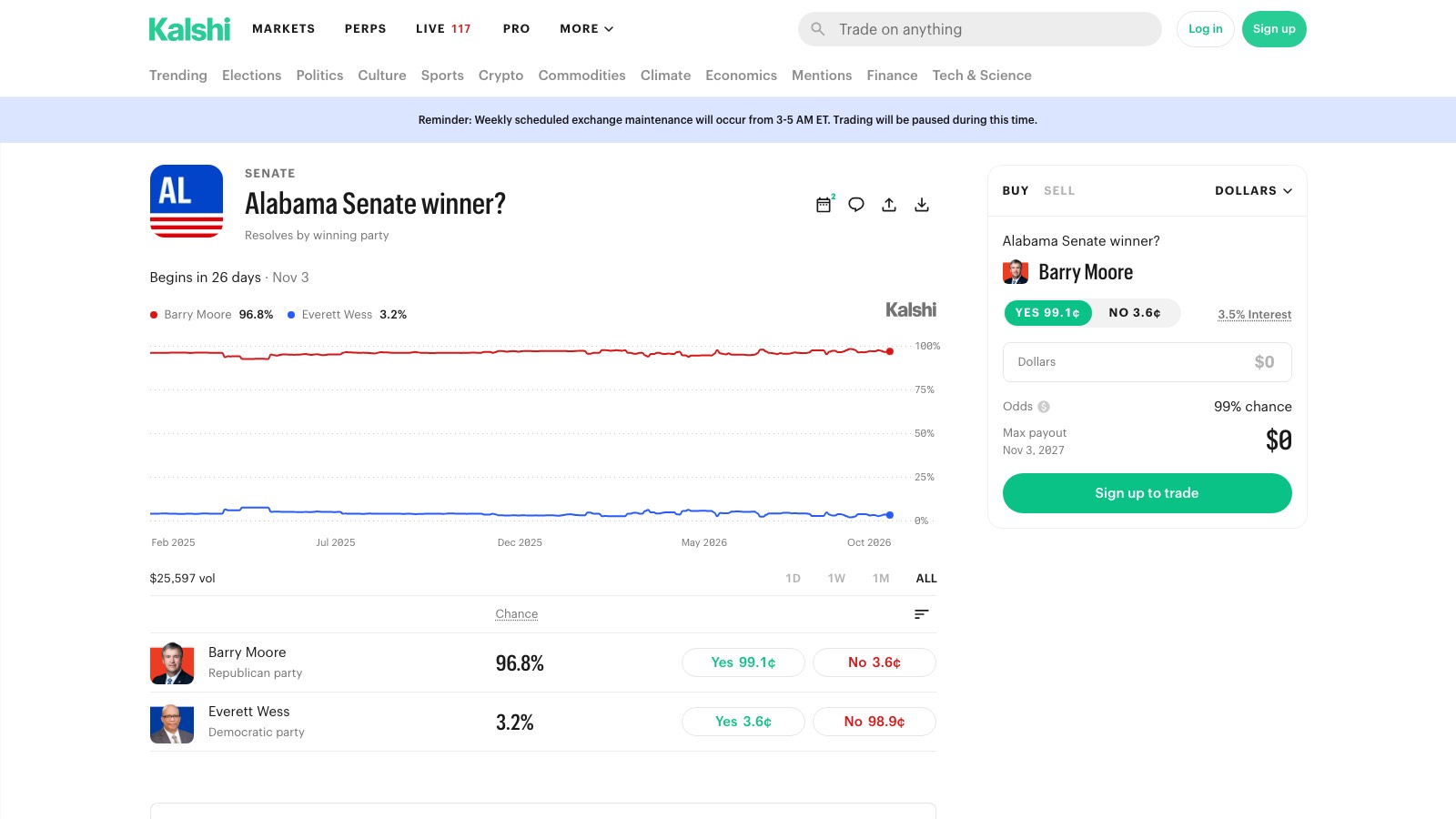Image resolution: width=1456 pixels, height=819 pixels.
Task: Click the share upload icon
Action: [889, 205]
